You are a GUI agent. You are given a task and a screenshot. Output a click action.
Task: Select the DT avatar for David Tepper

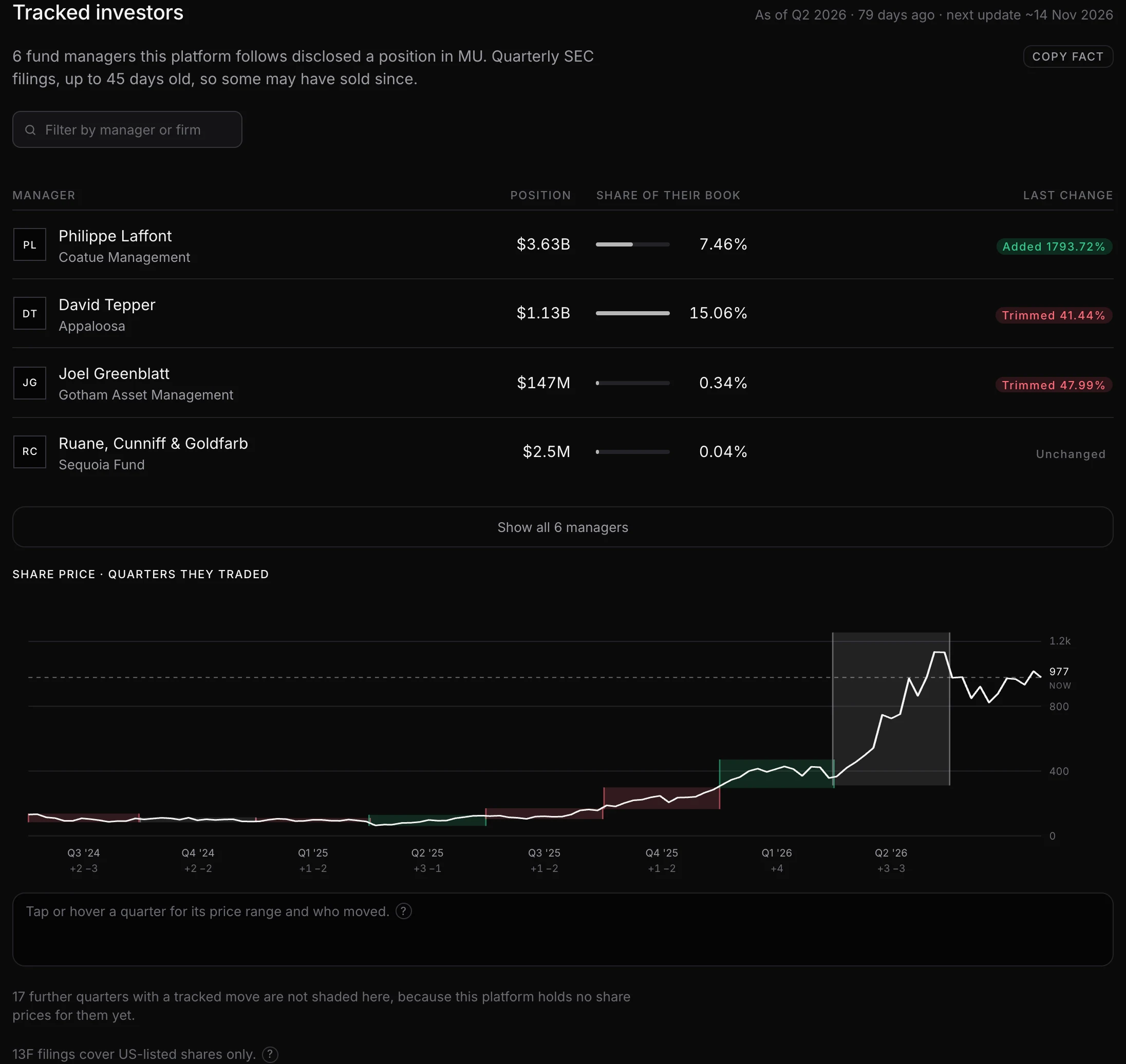[x=29, y=313]
